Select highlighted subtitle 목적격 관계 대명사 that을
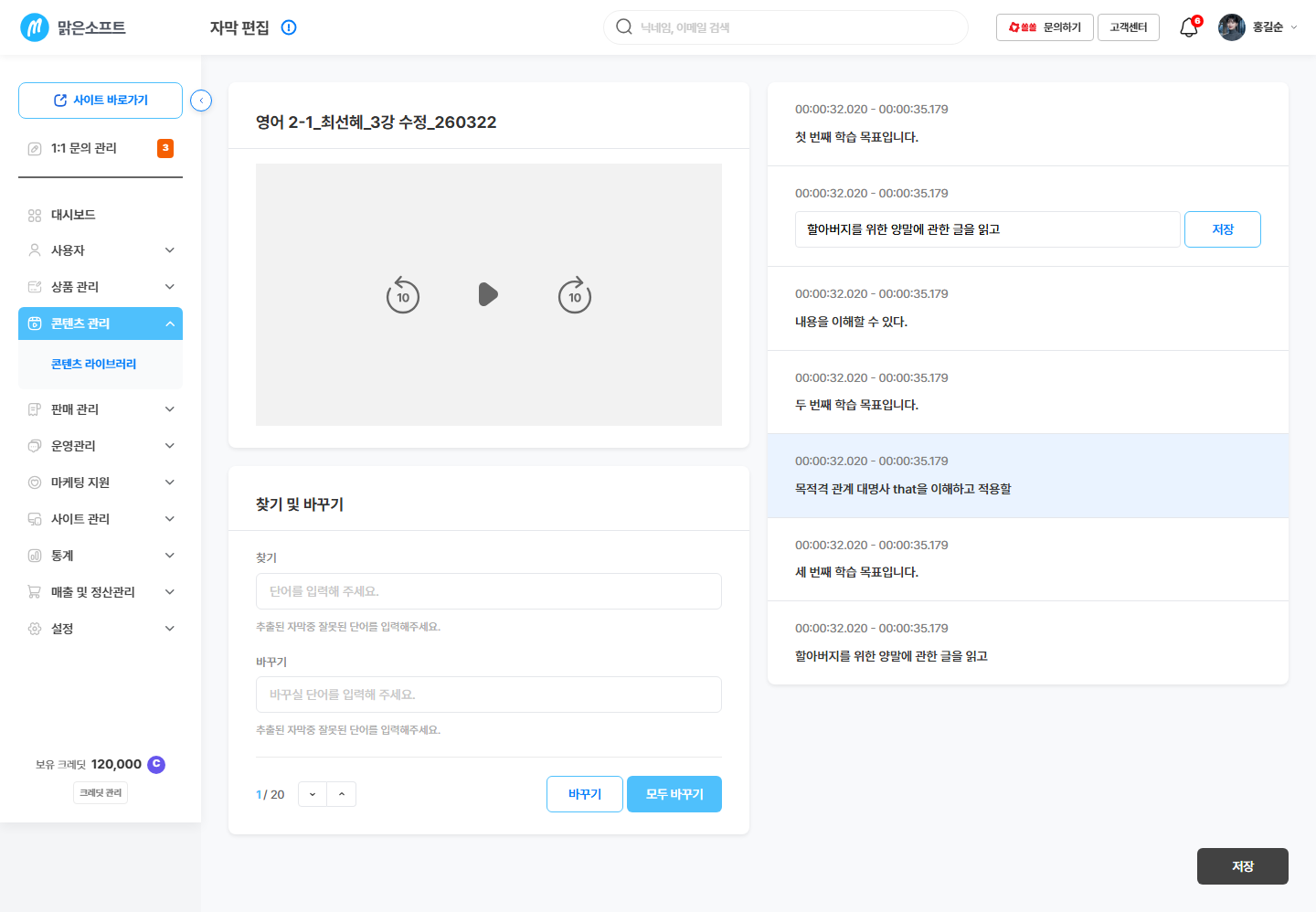 coord(1028,476)
